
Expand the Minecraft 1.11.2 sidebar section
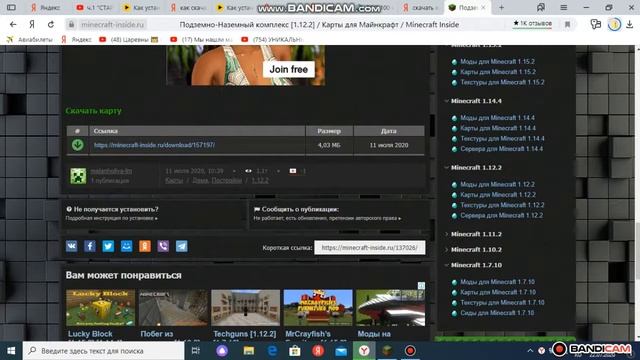tap(446, 234)
